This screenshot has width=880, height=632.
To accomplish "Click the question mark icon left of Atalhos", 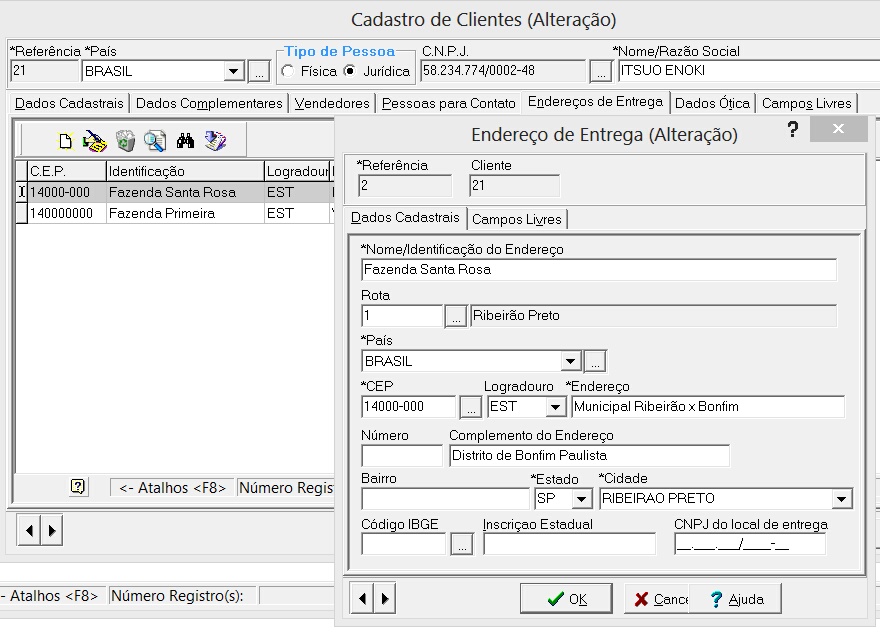I will [78, 487].
